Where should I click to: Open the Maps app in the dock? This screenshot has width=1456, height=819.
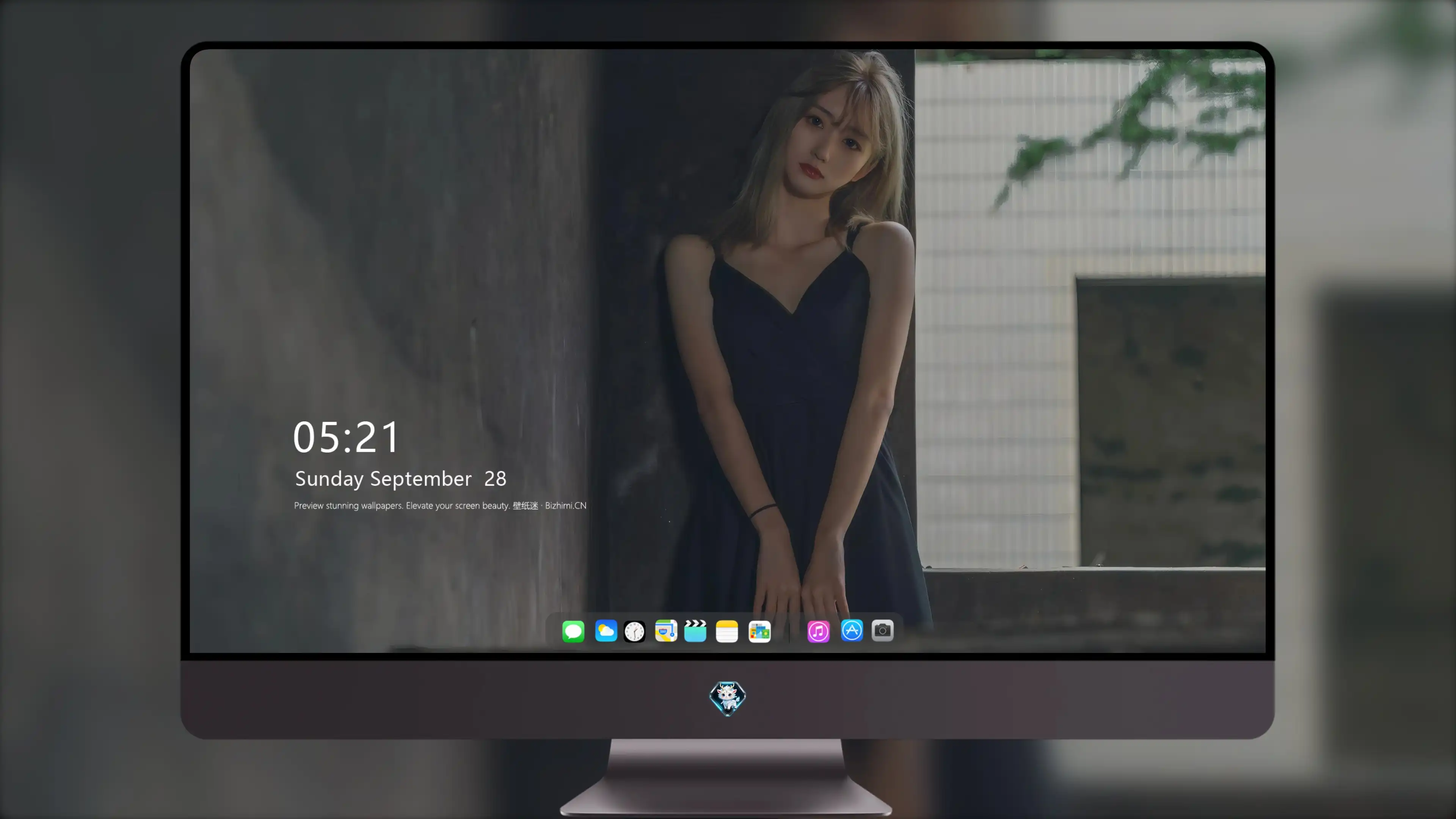click(x=666, y=631)
